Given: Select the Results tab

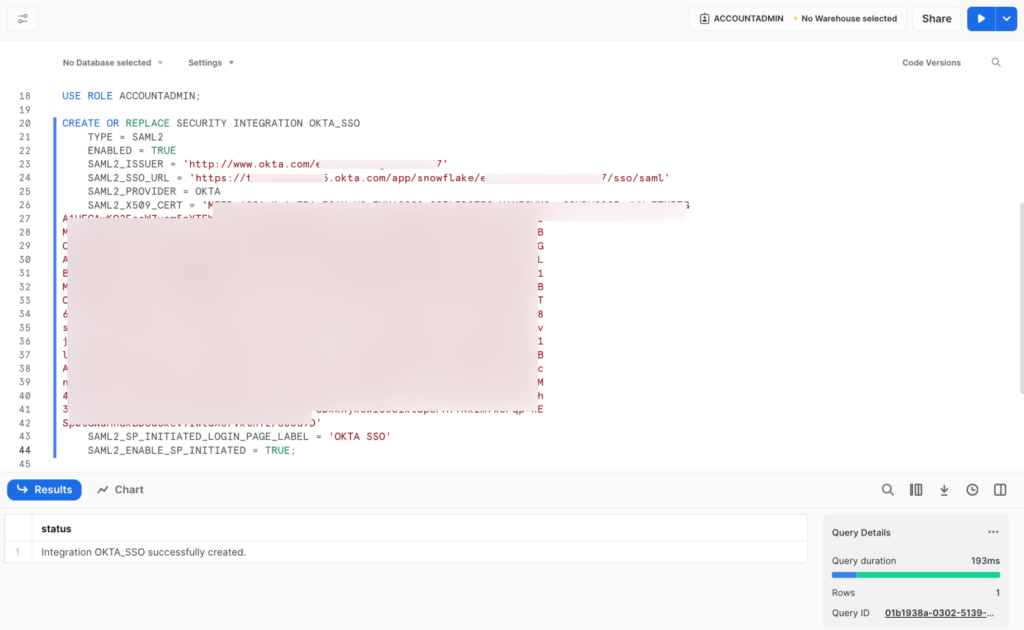Looking at the screenshot, I should point(44,489).
